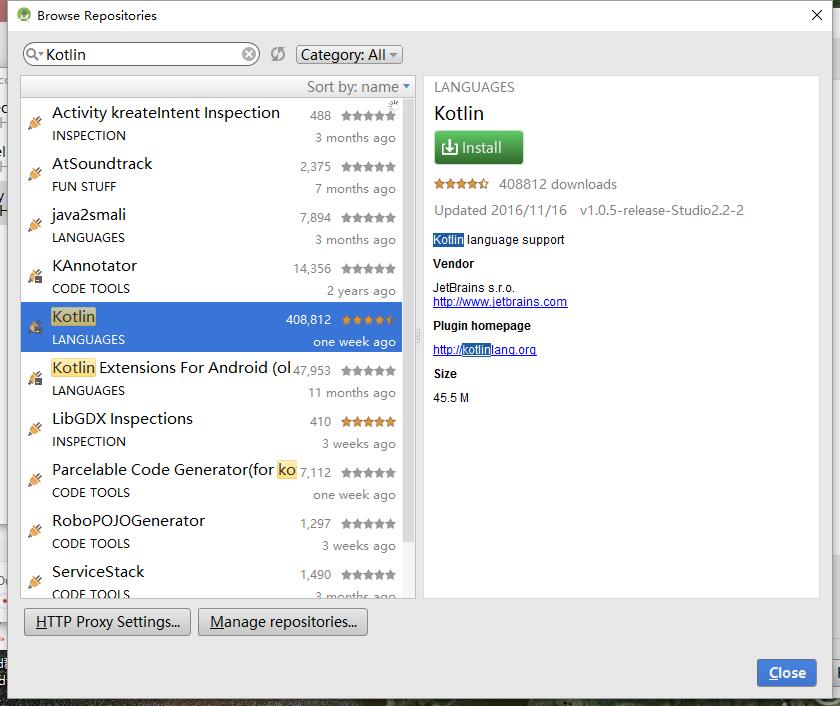Select the ServiceStack plugin row
This screenshot has height=706, width=840.
(211, 577)
